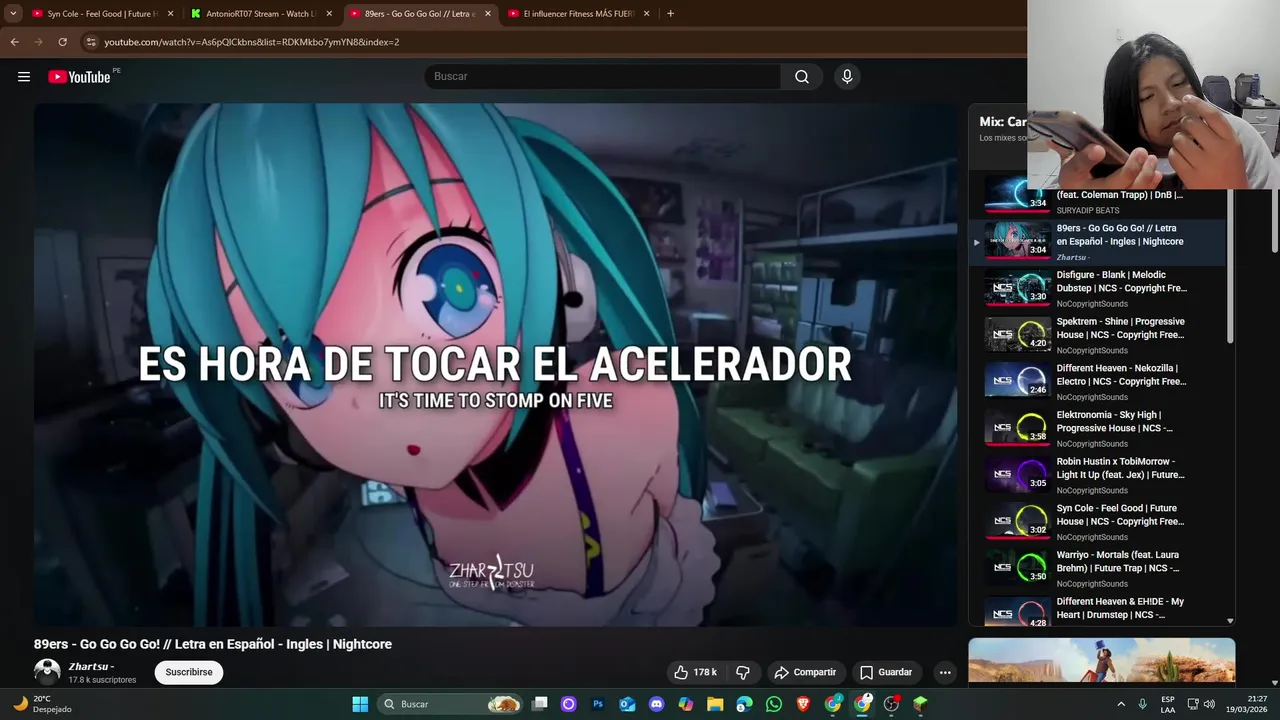Like the video with 178 k thumbs-up
This screenshot has width=1280, height=720.
tap(696, 672)
